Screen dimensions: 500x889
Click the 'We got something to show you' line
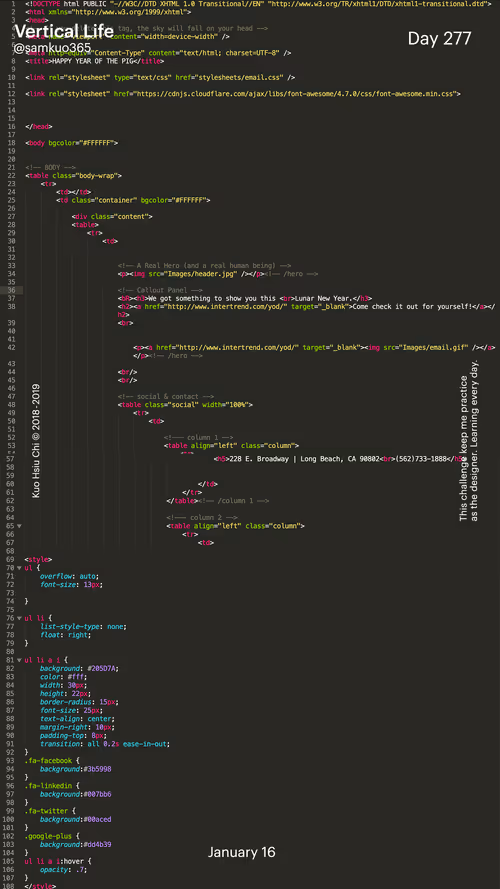(x=245, y=298)
